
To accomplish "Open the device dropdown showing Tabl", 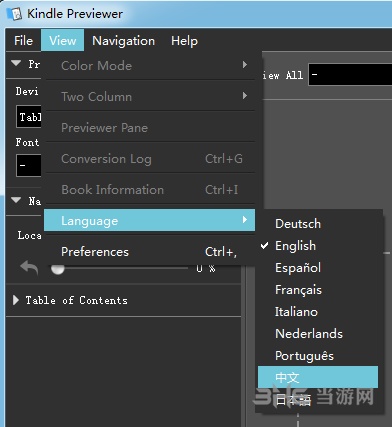I will (29, 117).
